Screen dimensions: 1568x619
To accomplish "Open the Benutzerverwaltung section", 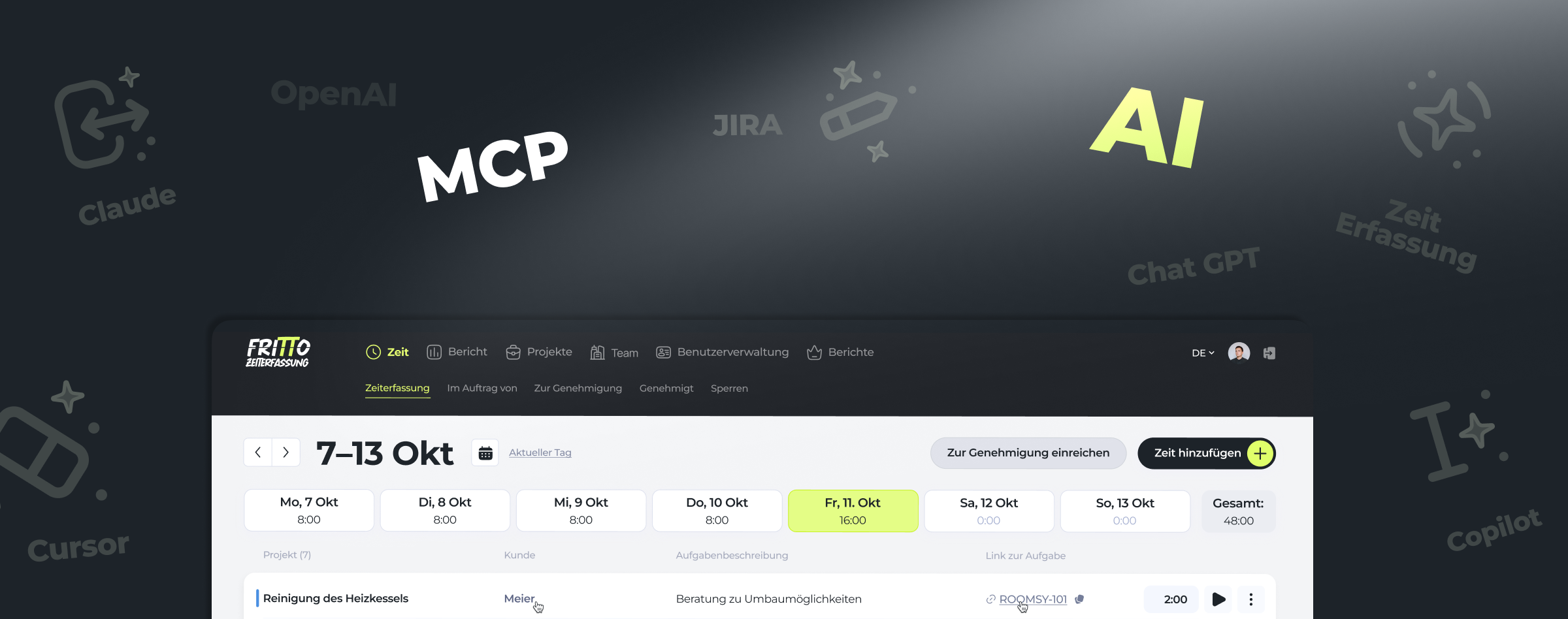I will (x=722, y=352).
